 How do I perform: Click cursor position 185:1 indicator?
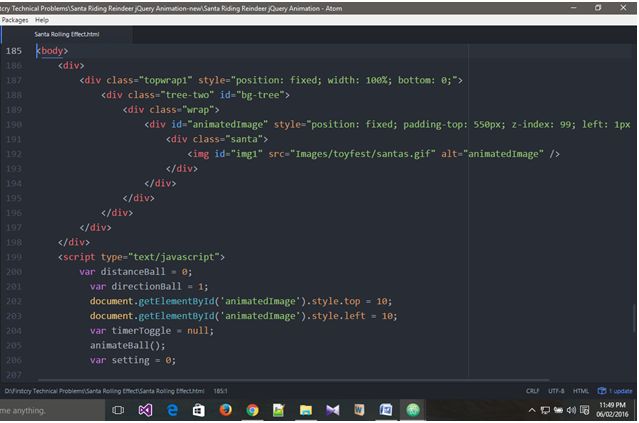pyautogui.click(x=220, y=391)
